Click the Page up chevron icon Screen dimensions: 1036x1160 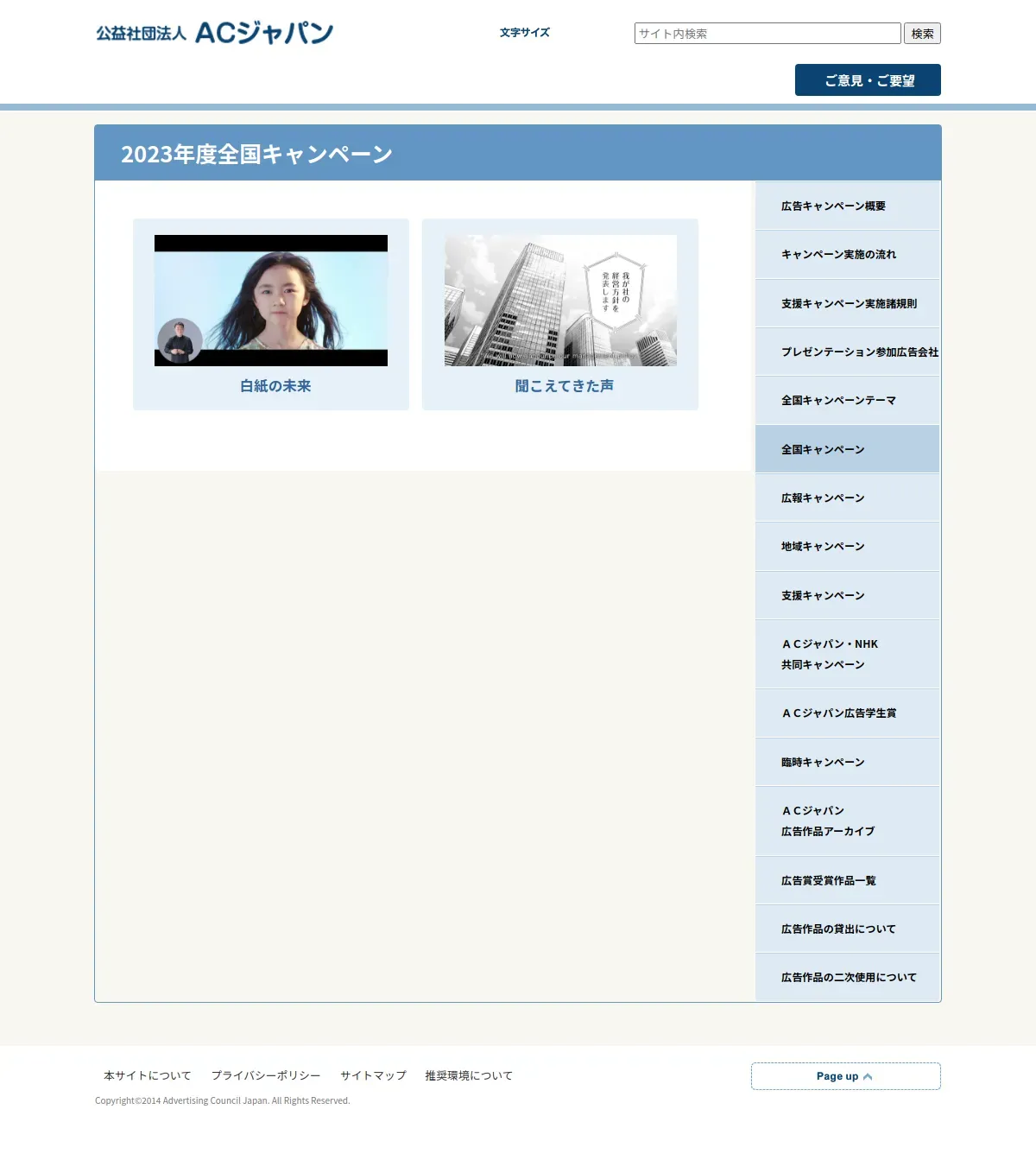pyautogui.click(x=868, y=1076)
